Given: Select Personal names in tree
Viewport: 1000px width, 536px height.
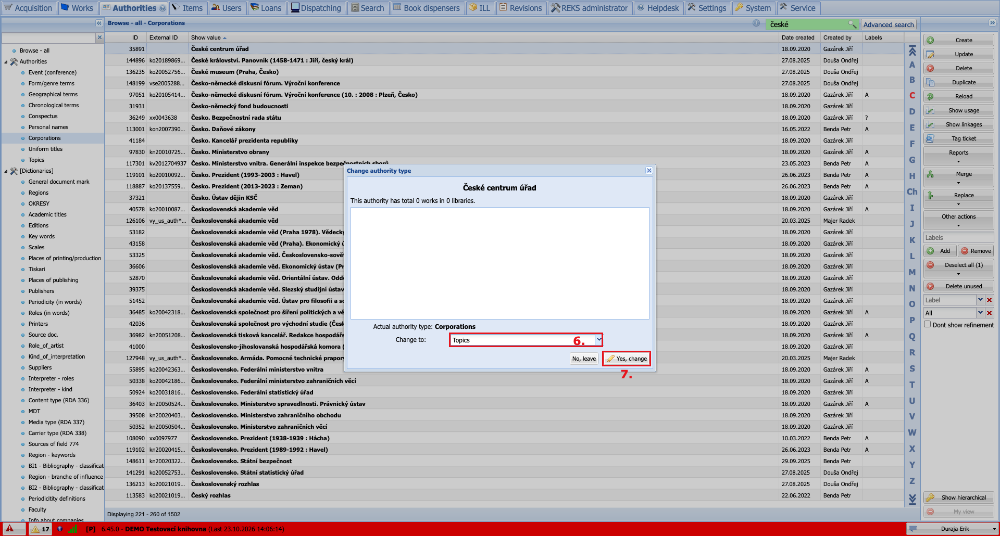Looking at the screenshot, I should [x=48, y=127].
